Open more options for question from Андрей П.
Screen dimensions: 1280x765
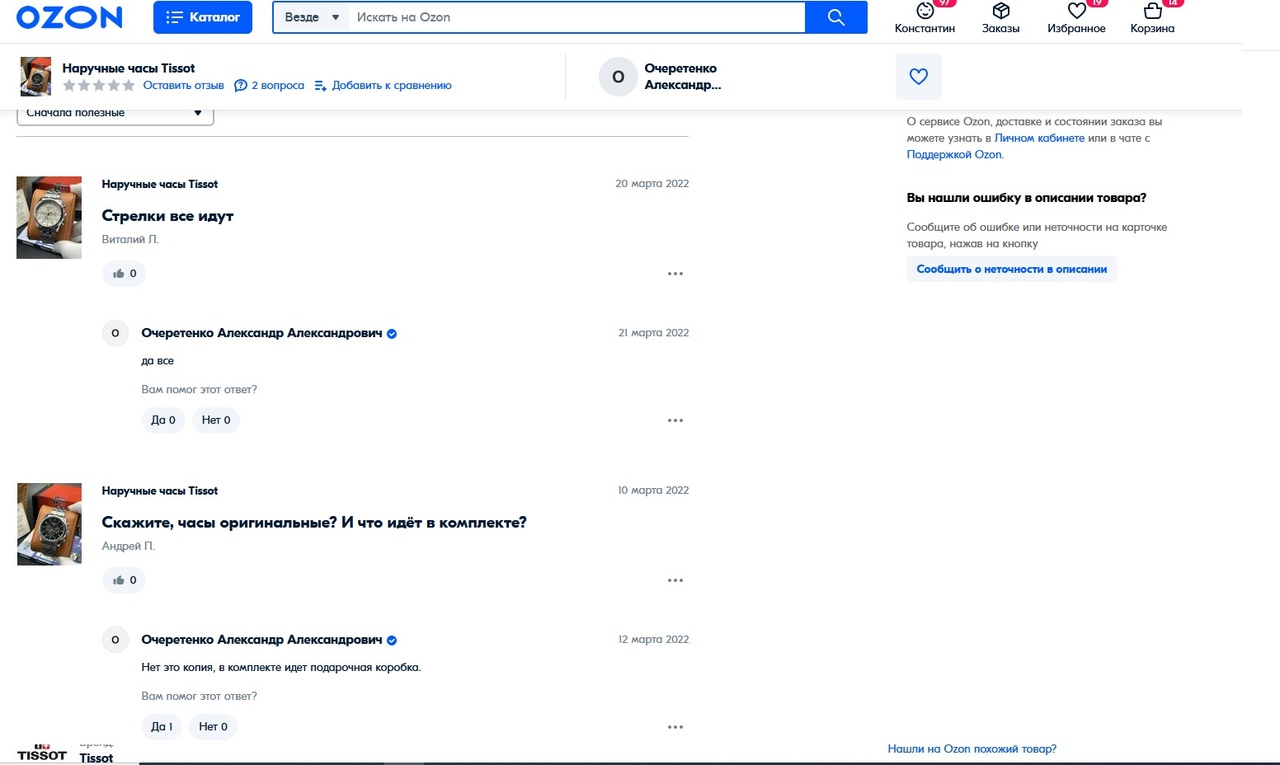(x=676, y=580)
